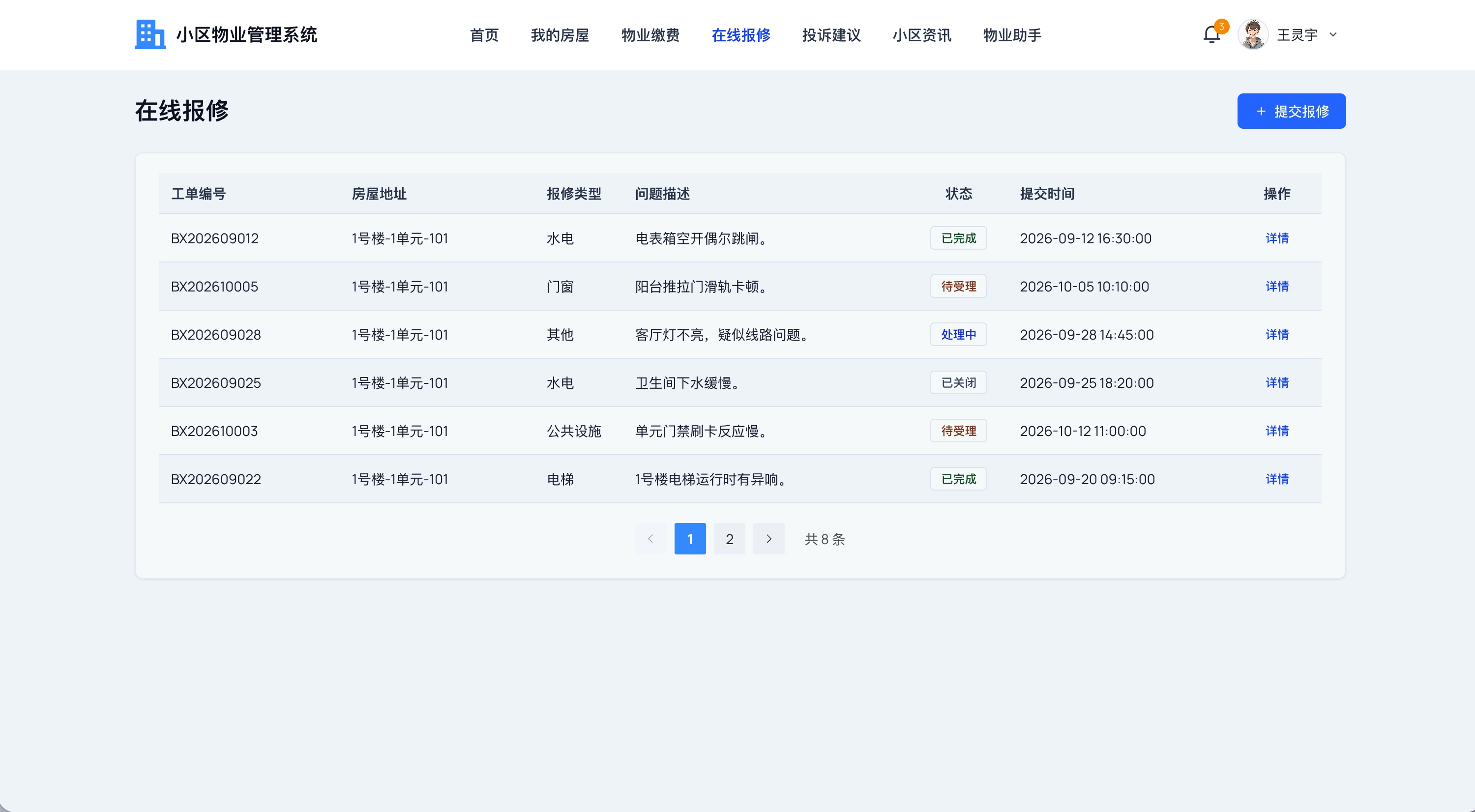This screenshot has height=812, width=1475.
Task: Click order number BX202609012
Action: 215,238
